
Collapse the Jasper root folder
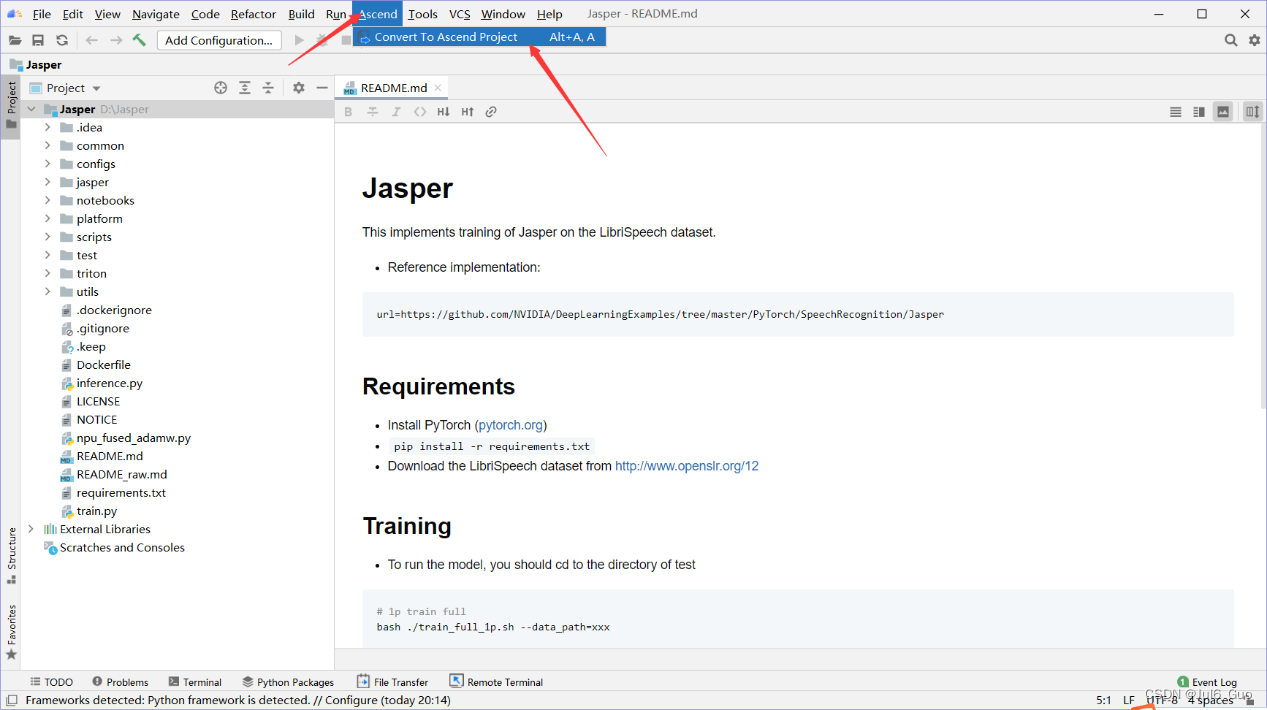pyautogui.click(x=32, y=109)
